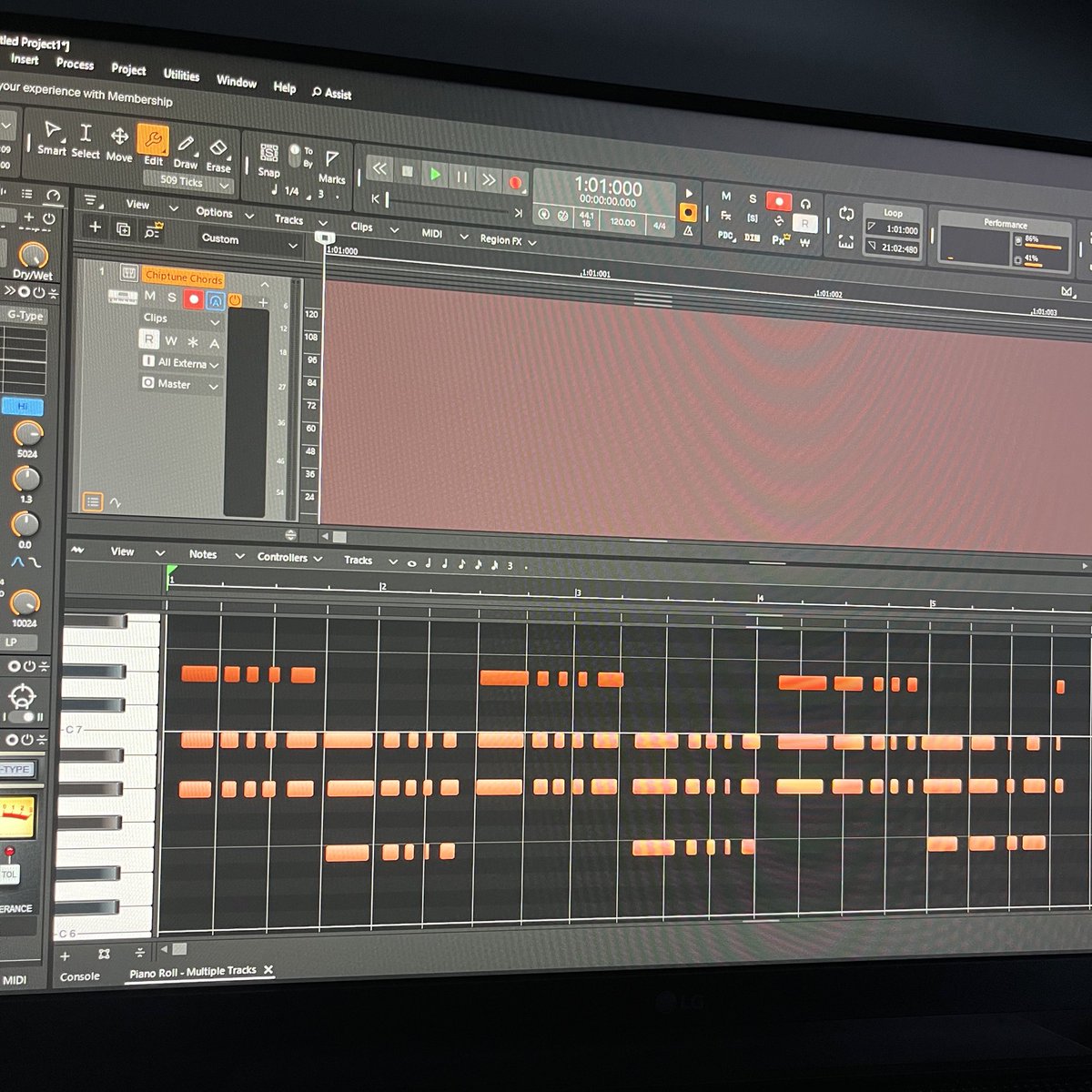Pause the transport
1092x1092 pixels.
coord(462,177)
